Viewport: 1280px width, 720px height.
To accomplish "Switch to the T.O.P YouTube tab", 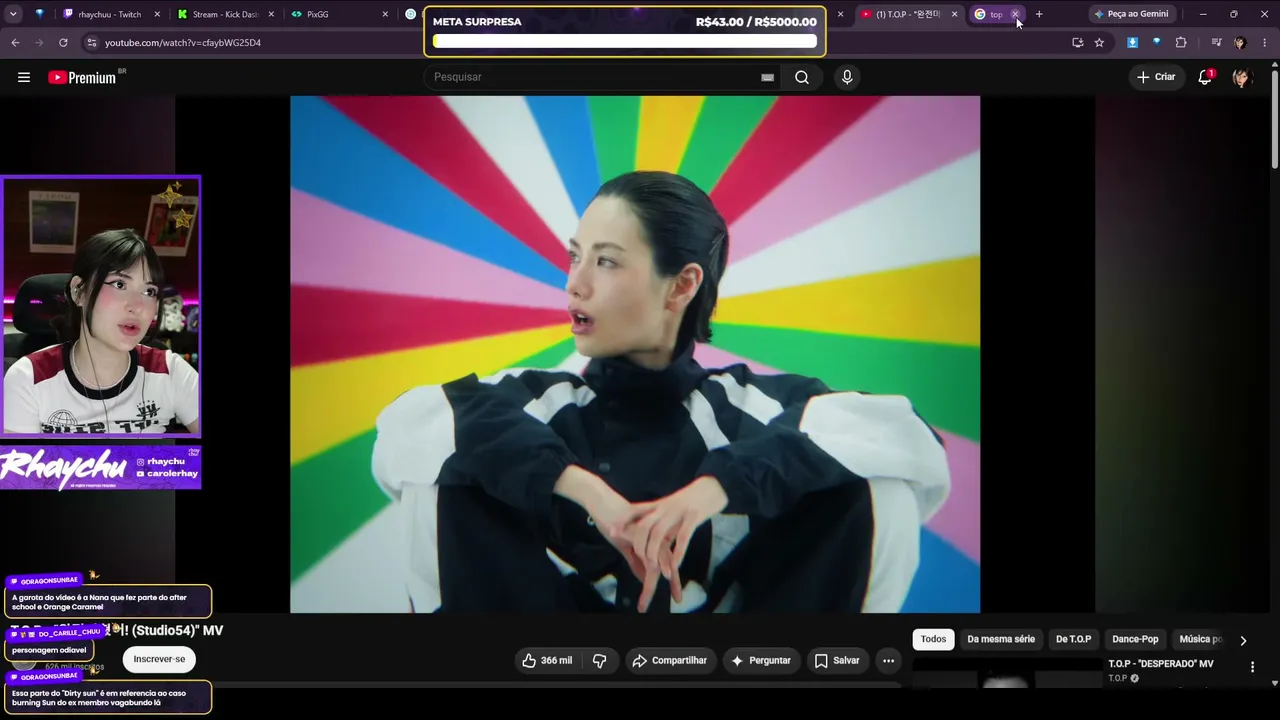I will tap(909, 14).
